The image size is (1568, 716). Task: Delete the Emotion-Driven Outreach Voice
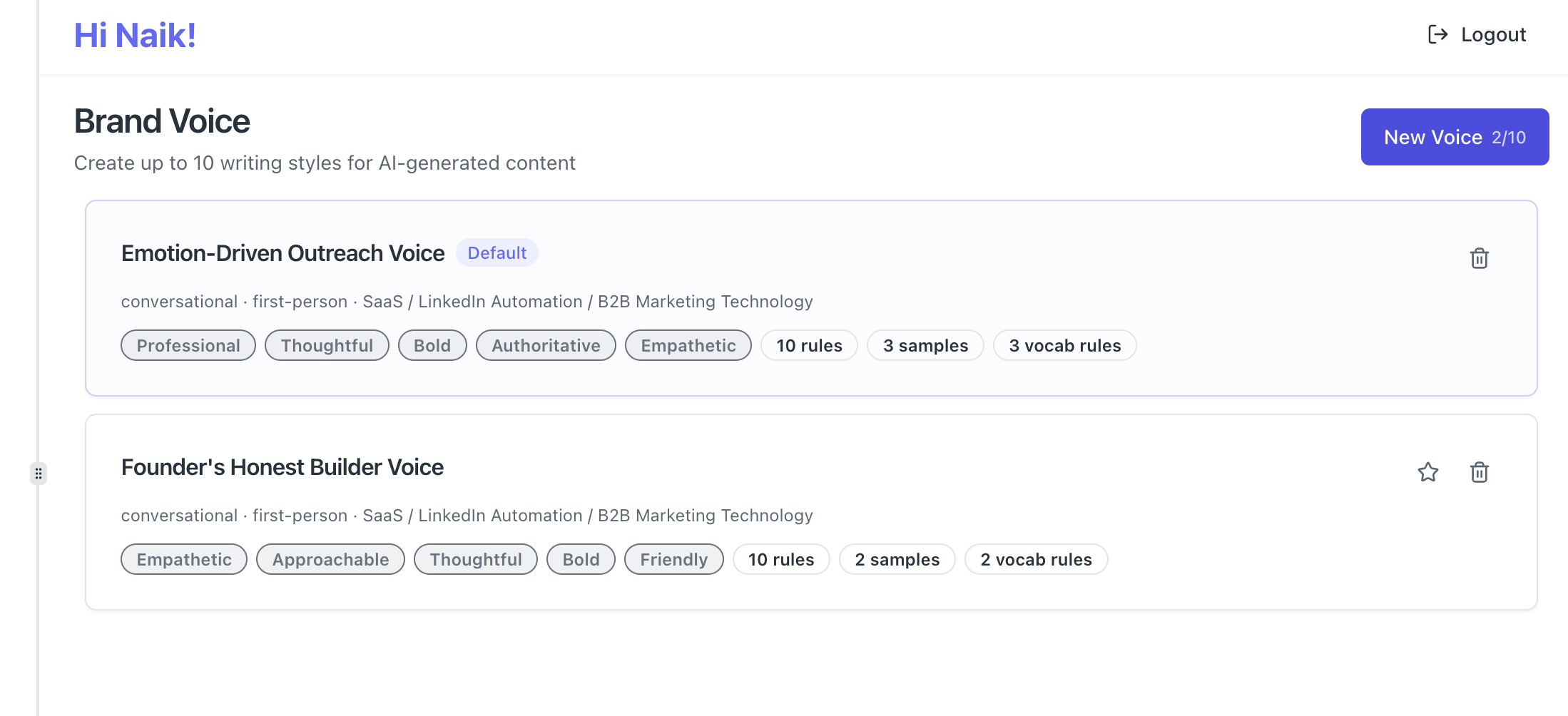(1480, 258)
